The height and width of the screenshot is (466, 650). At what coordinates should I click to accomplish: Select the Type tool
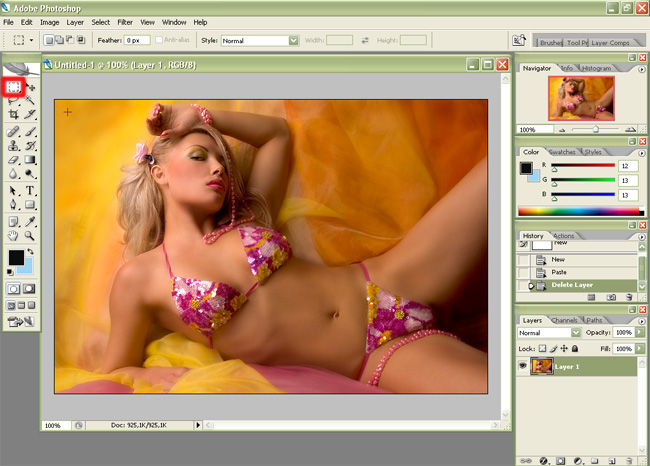29,190
